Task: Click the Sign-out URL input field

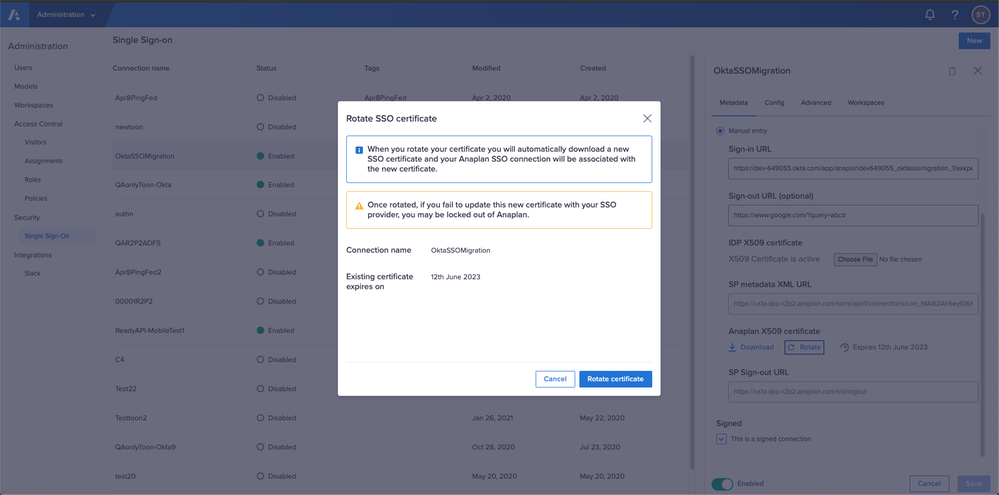Action: point(853,215)
